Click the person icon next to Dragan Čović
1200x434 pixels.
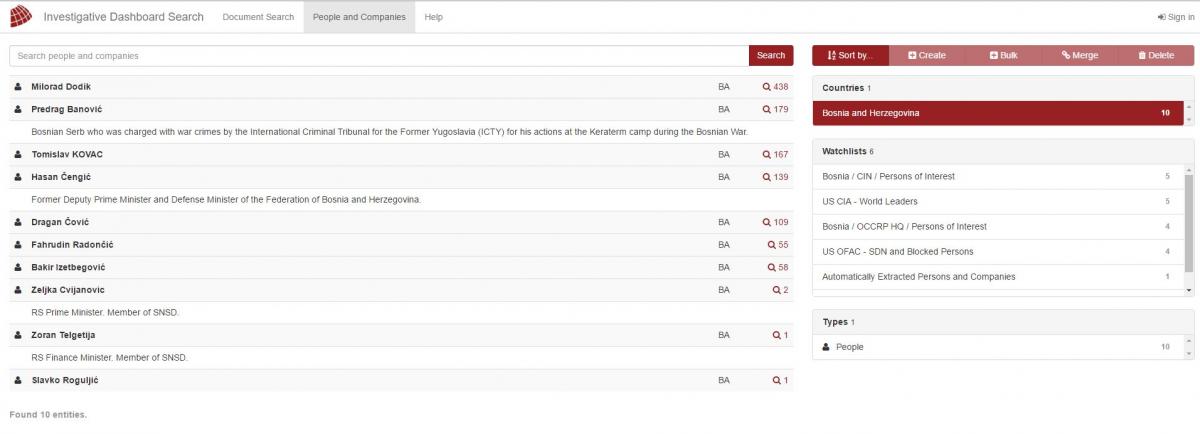18,222
